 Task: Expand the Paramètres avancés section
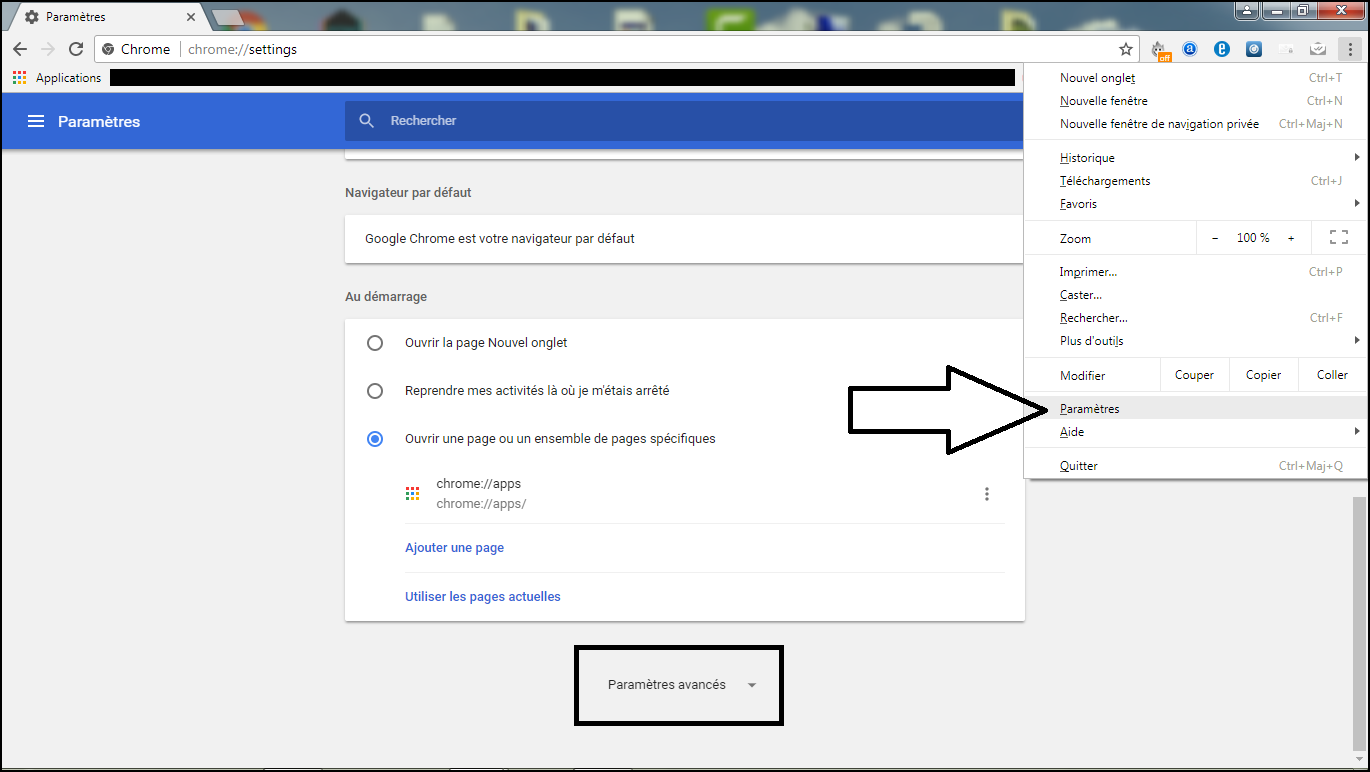(680, 685)
